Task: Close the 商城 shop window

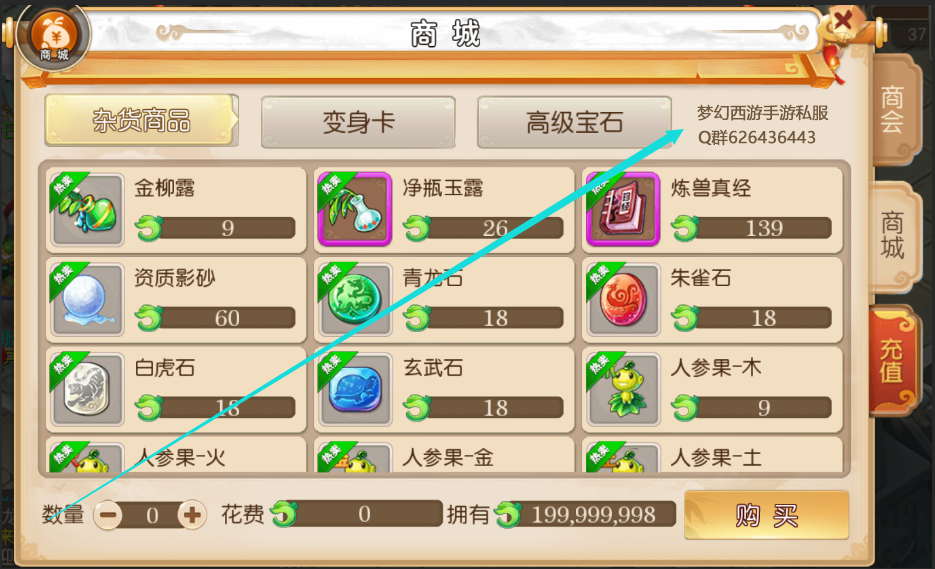Action: pyautogui.click(x=843, y=22)
